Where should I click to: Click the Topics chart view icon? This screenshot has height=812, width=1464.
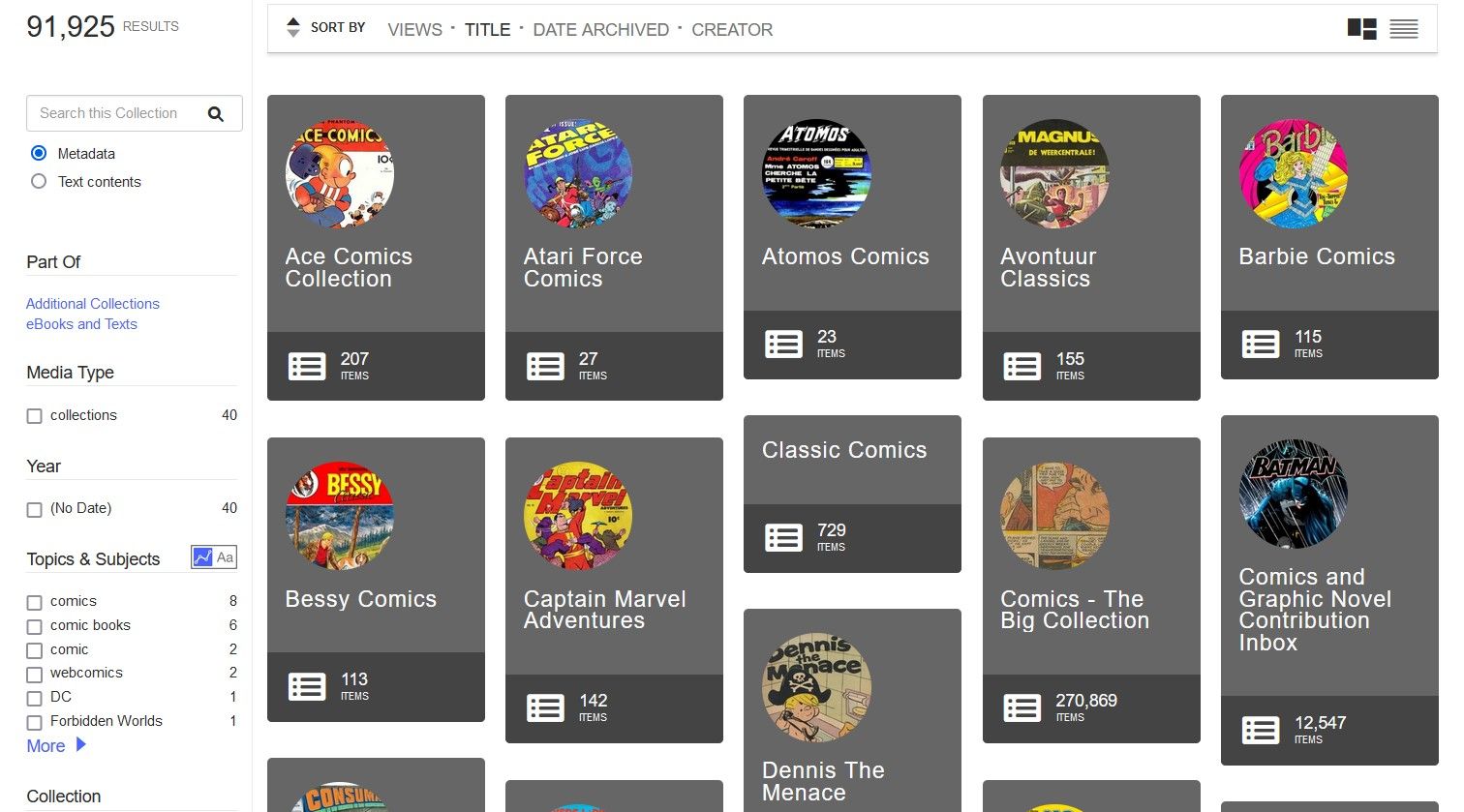[x=202, y=556]
